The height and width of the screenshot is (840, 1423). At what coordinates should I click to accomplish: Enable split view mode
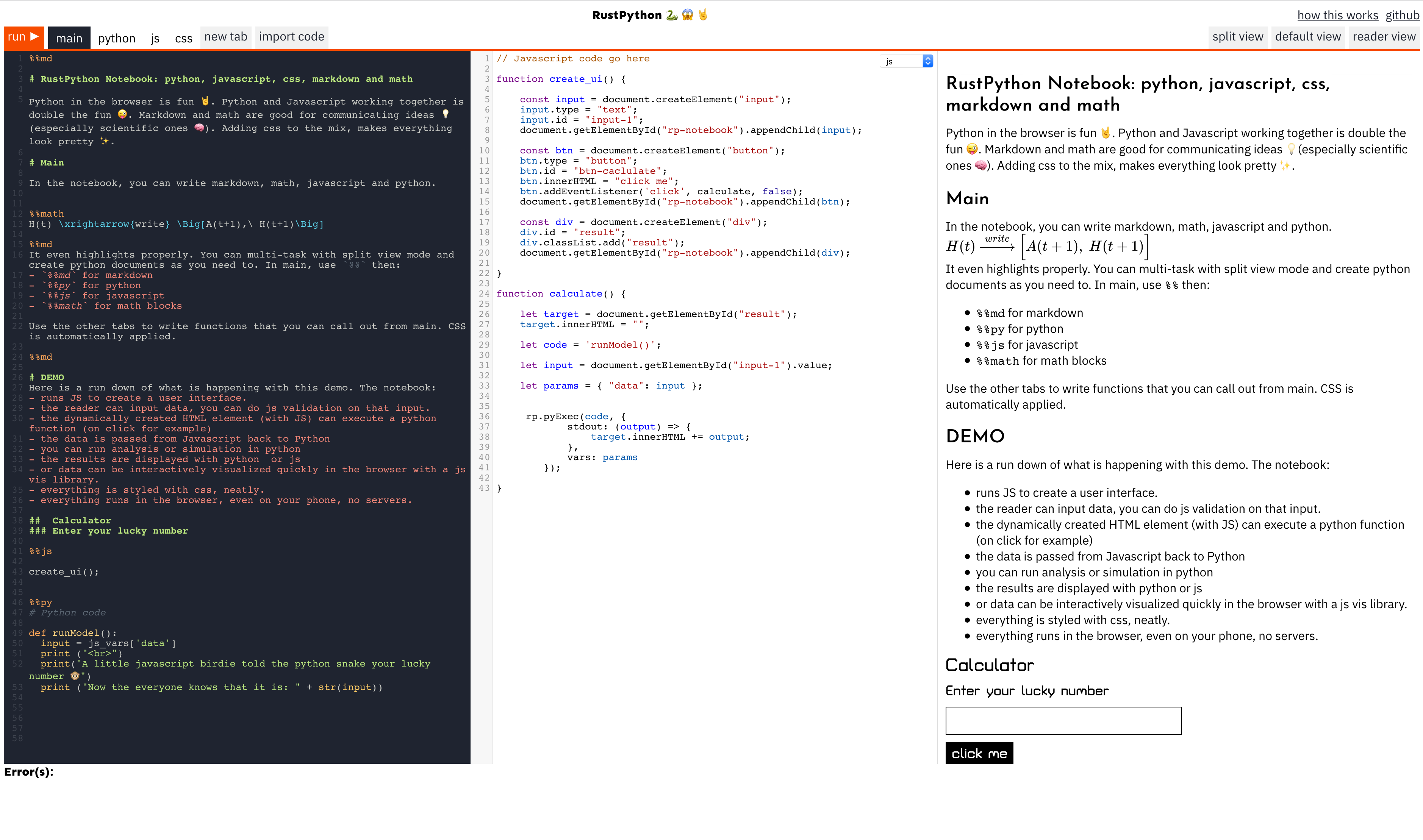point(1237,37)
